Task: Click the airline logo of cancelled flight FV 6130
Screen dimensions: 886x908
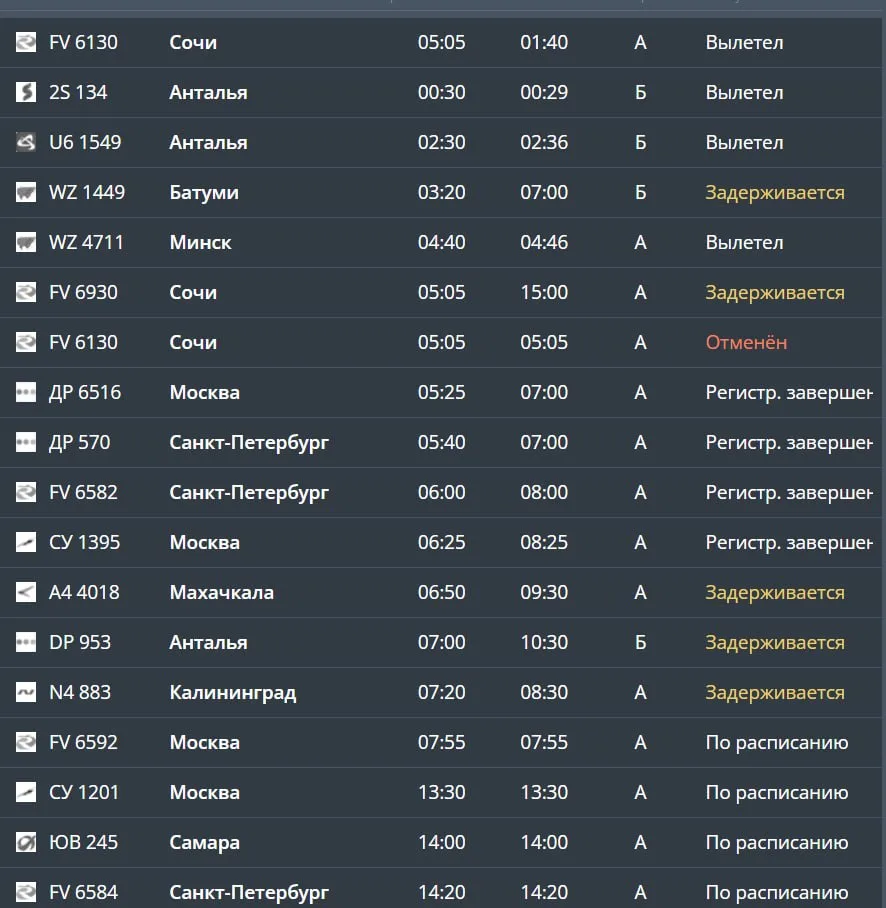Action: [25, 342]
